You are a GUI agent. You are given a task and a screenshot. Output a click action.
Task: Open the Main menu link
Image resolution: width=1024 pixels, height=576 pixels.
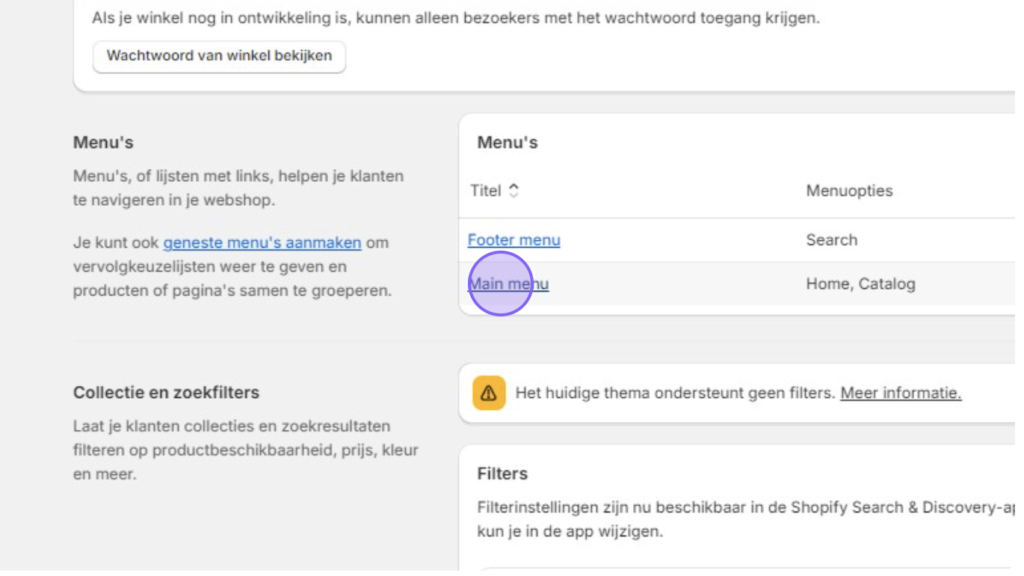508,284
